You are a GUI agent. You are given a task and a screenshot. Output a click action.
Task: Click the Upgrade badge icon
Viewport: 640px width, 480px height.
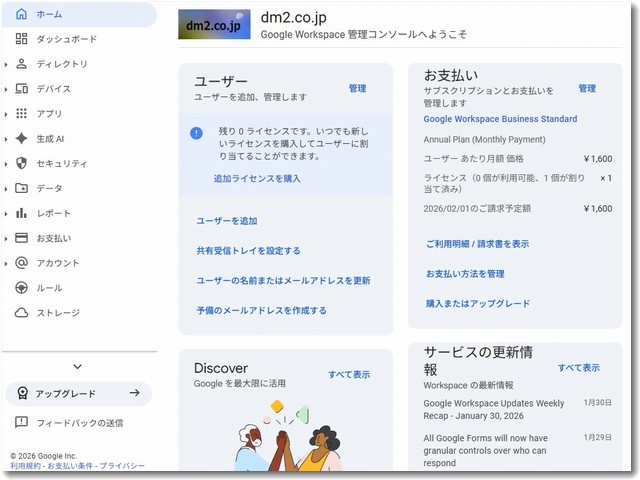[22, 393]
